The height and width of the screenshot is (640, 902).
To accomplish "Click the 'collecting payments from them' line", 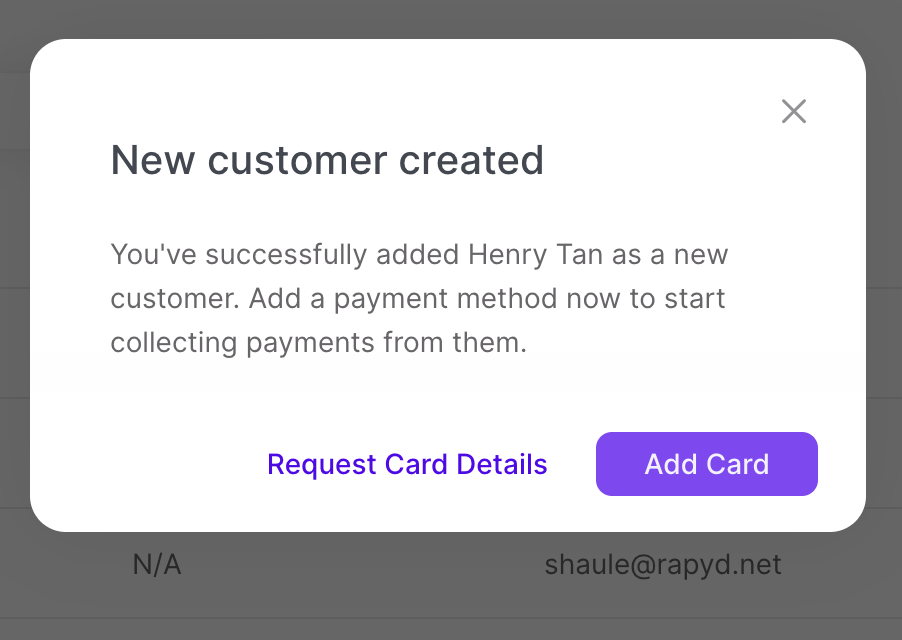I will [x=318, y=343].
